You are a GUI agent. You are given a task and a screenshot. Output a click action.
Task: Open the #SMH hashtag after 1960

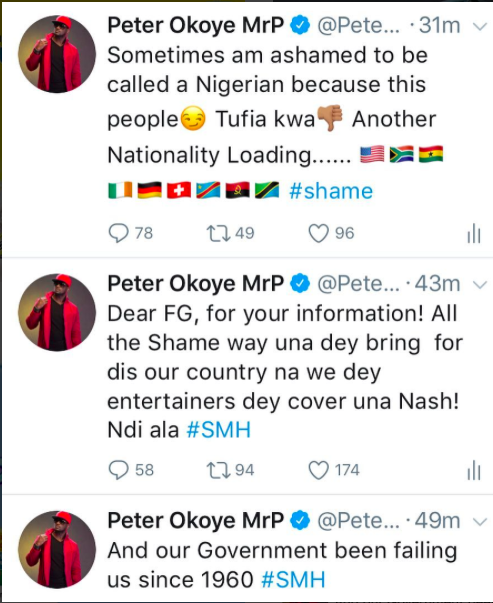[x=293, y=580]
